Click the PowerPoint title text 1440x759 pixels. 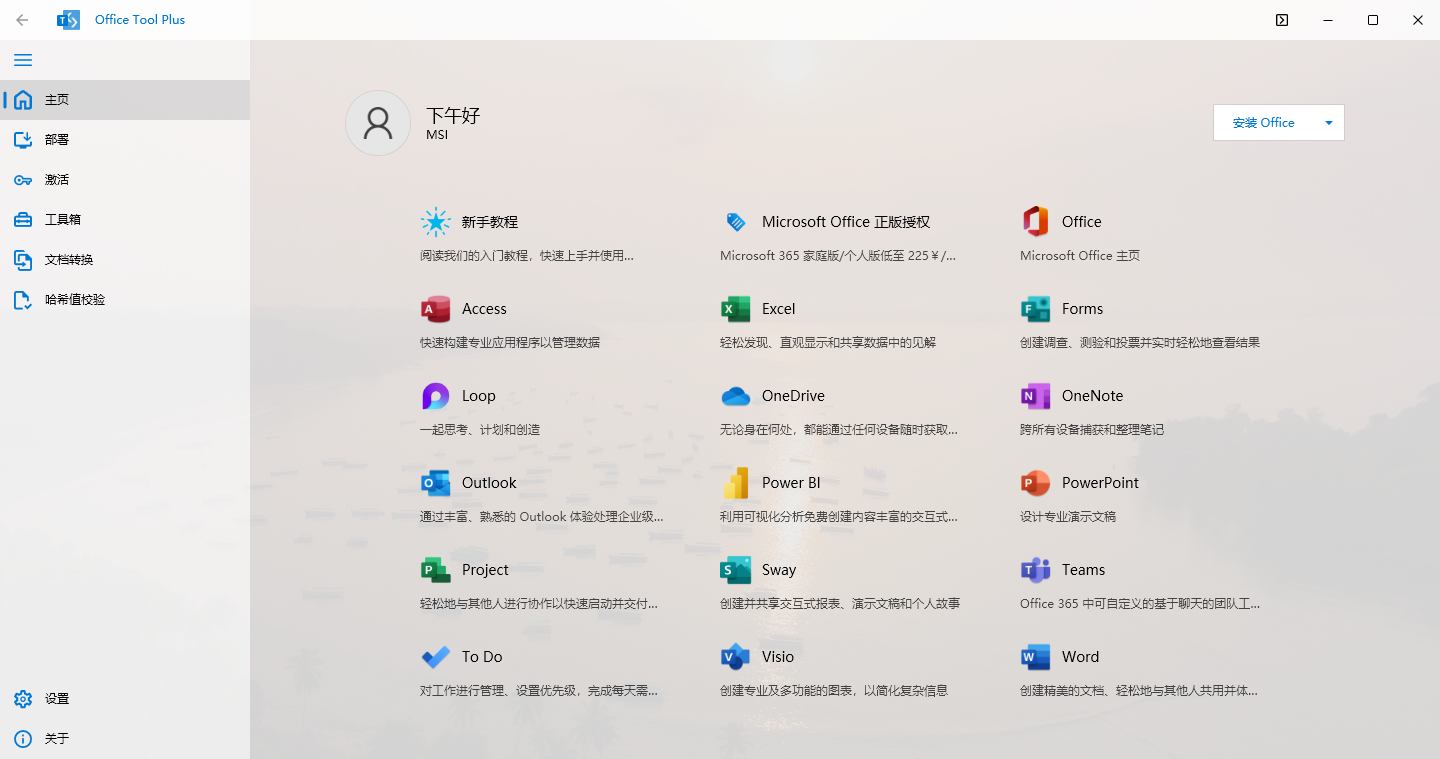click(1100, 483)
